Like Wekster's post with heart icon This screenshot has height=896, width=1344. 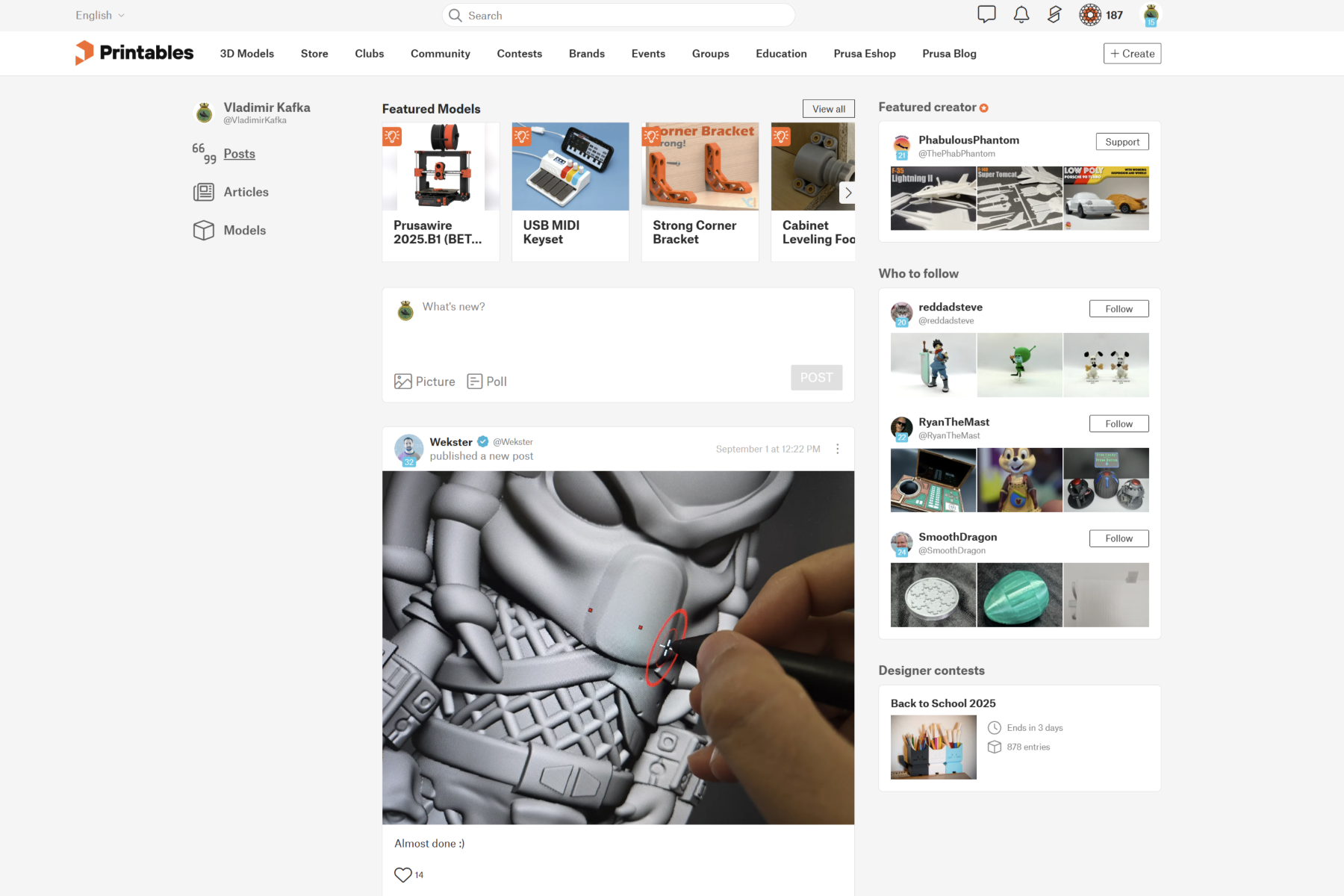[x=403, y=874]
